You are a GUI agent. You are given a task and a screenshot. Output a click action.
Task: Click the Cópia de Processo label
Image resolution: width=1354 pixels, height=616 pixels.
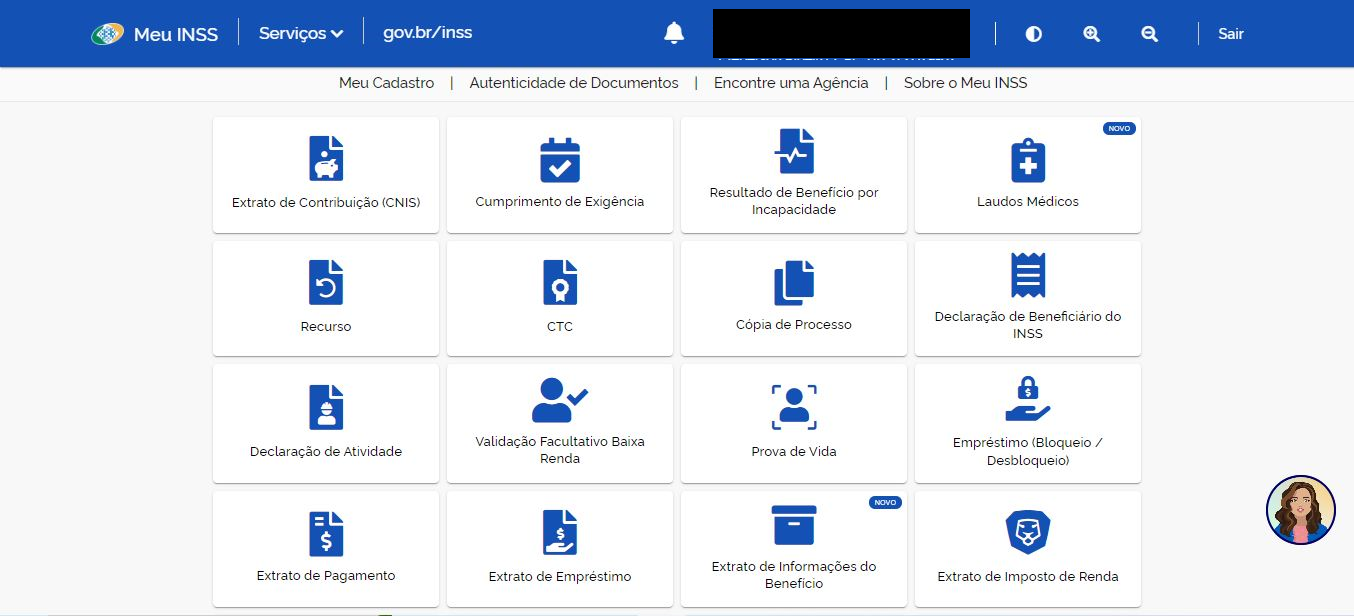794,325
